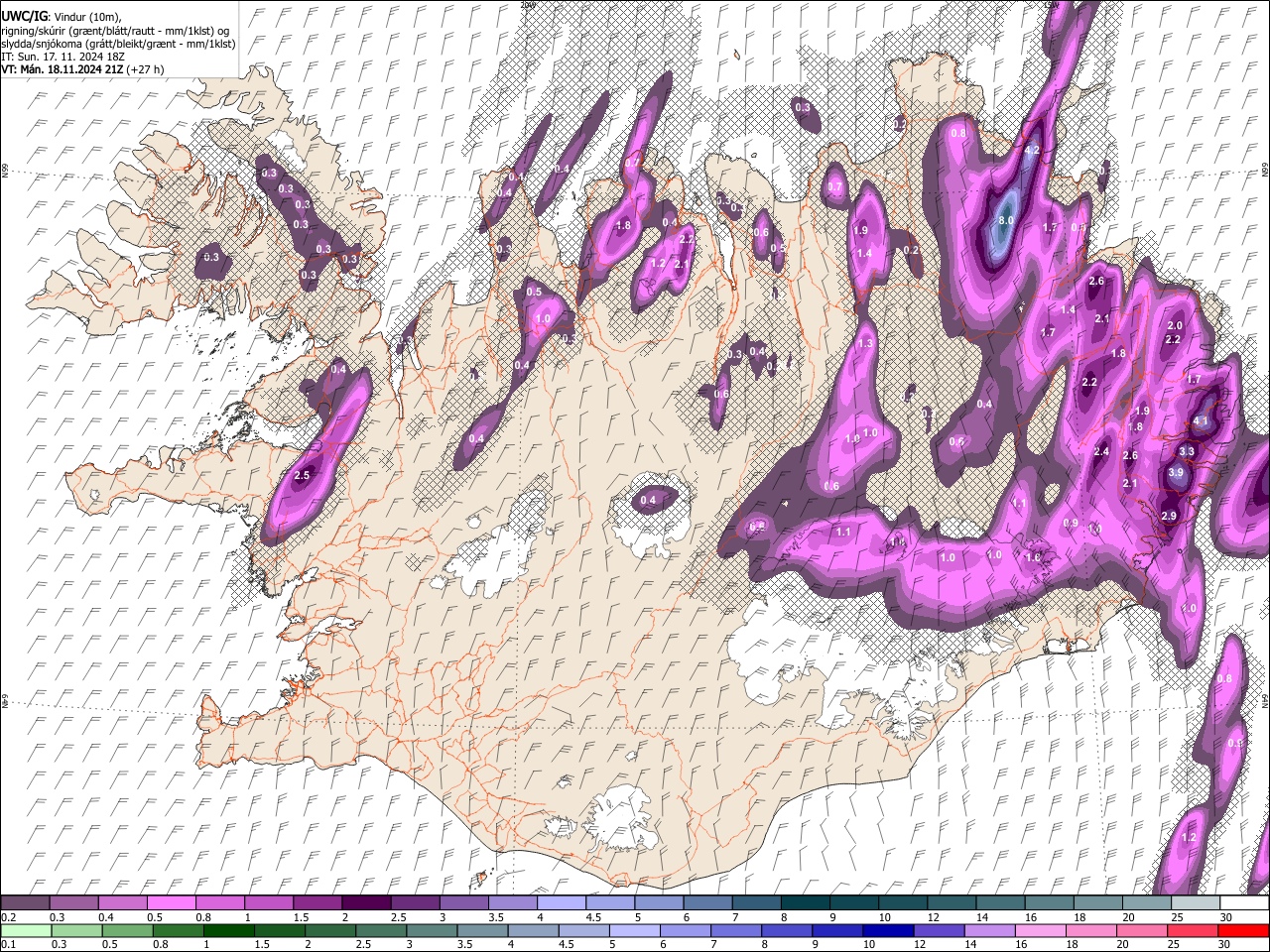This screenshot has height=952, width=1270.
Task: Click the 0.2 label in the upper legend
Action: tap(7, 917)
